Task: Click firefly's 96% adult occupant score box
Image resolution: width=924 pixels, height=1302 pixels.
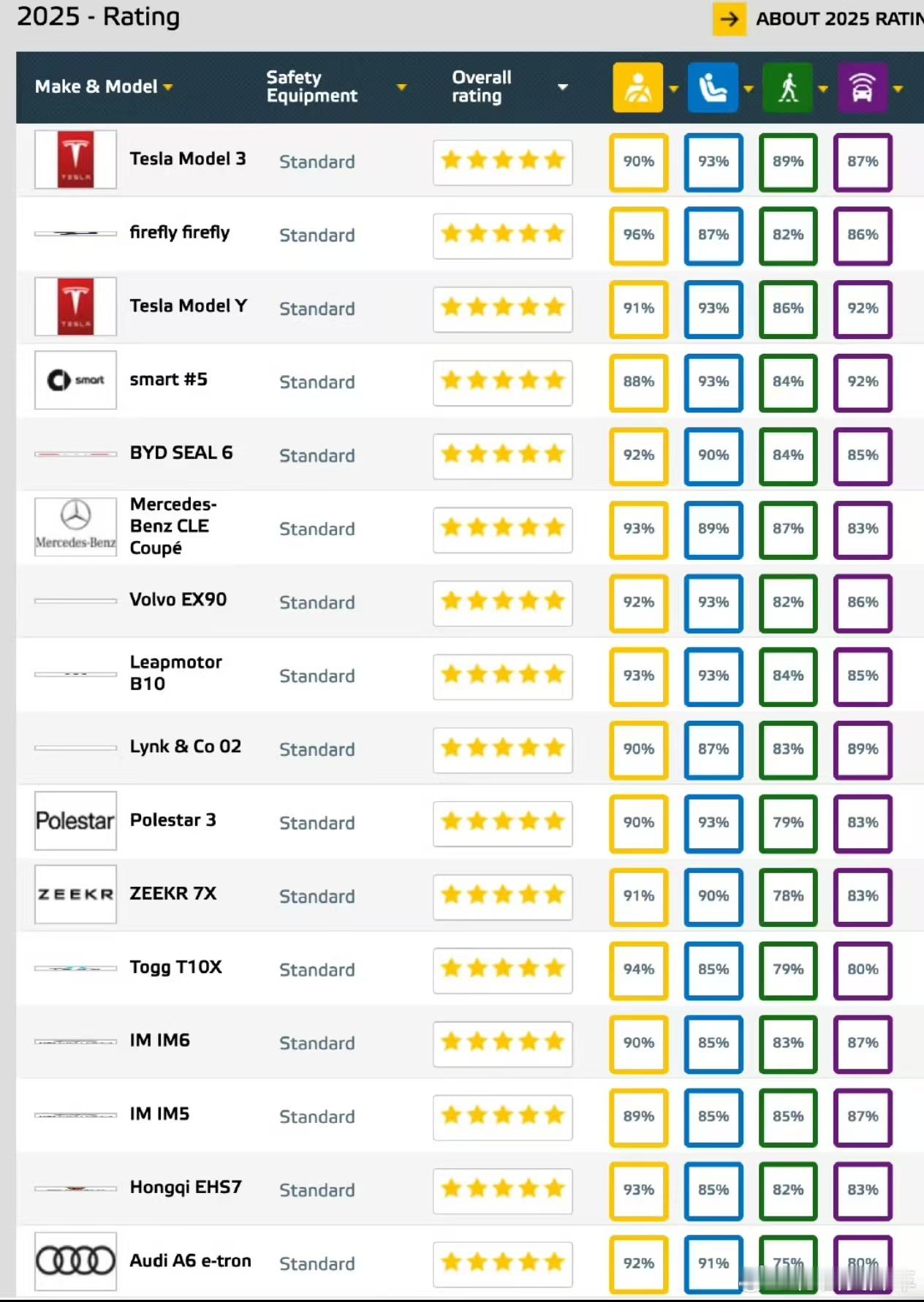Action: 638,235
